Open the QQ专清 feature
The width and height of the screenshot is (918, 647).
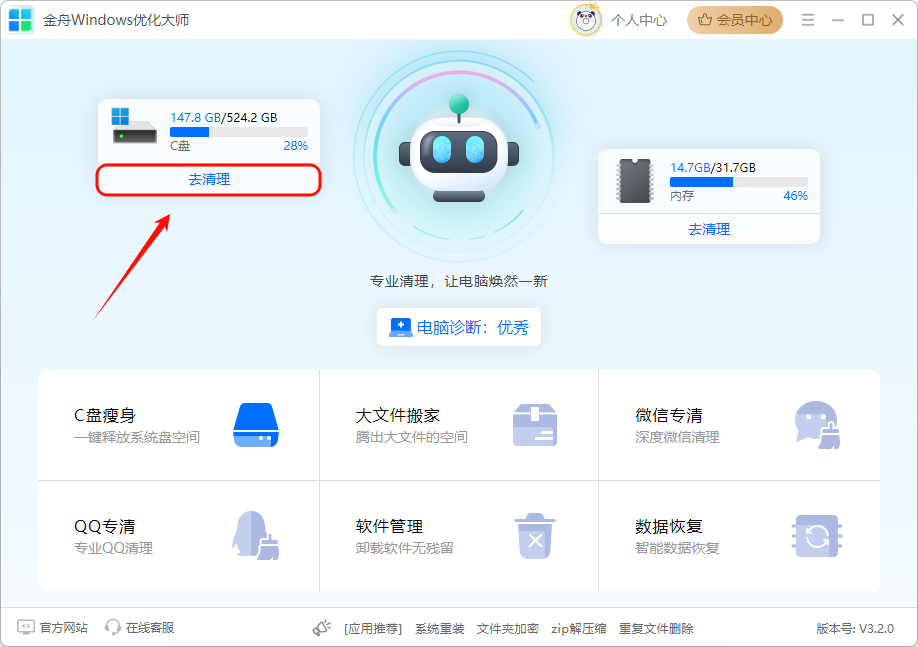click(x=179, y=536)
